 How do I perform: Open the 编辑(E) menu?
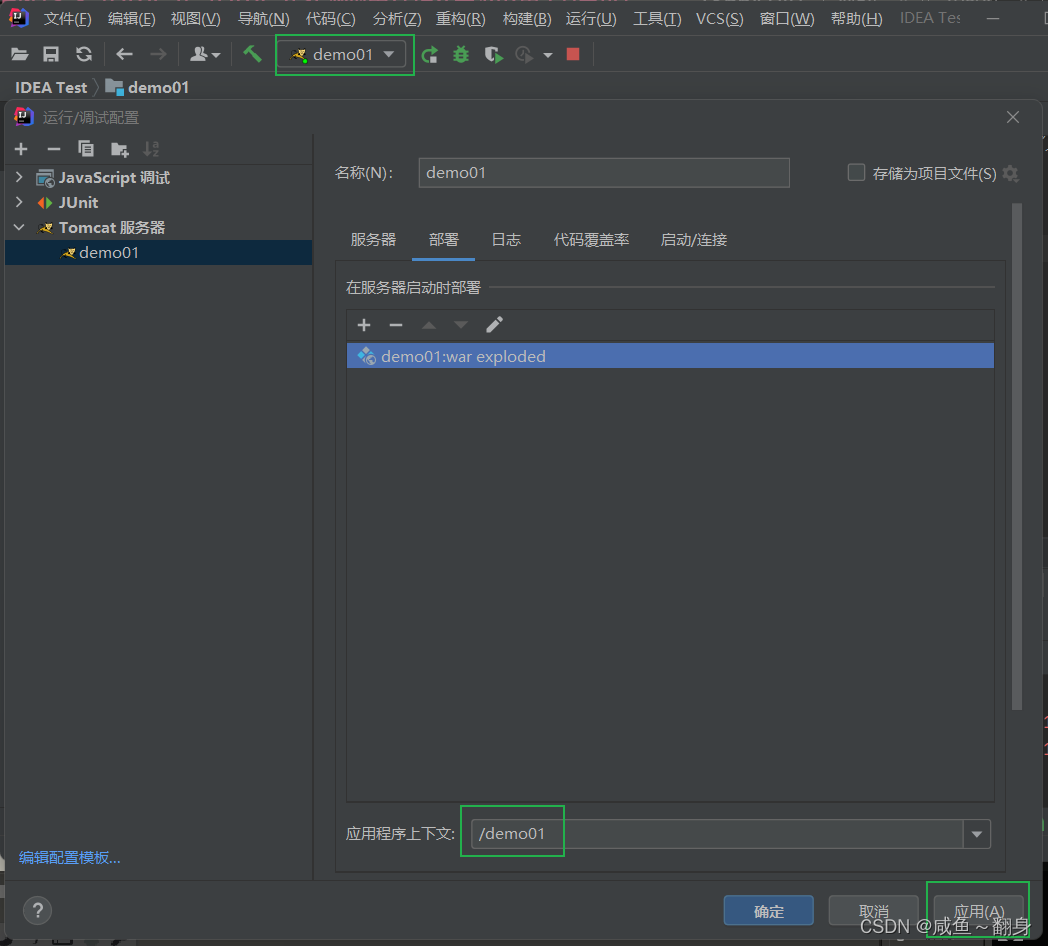point(131,19)
